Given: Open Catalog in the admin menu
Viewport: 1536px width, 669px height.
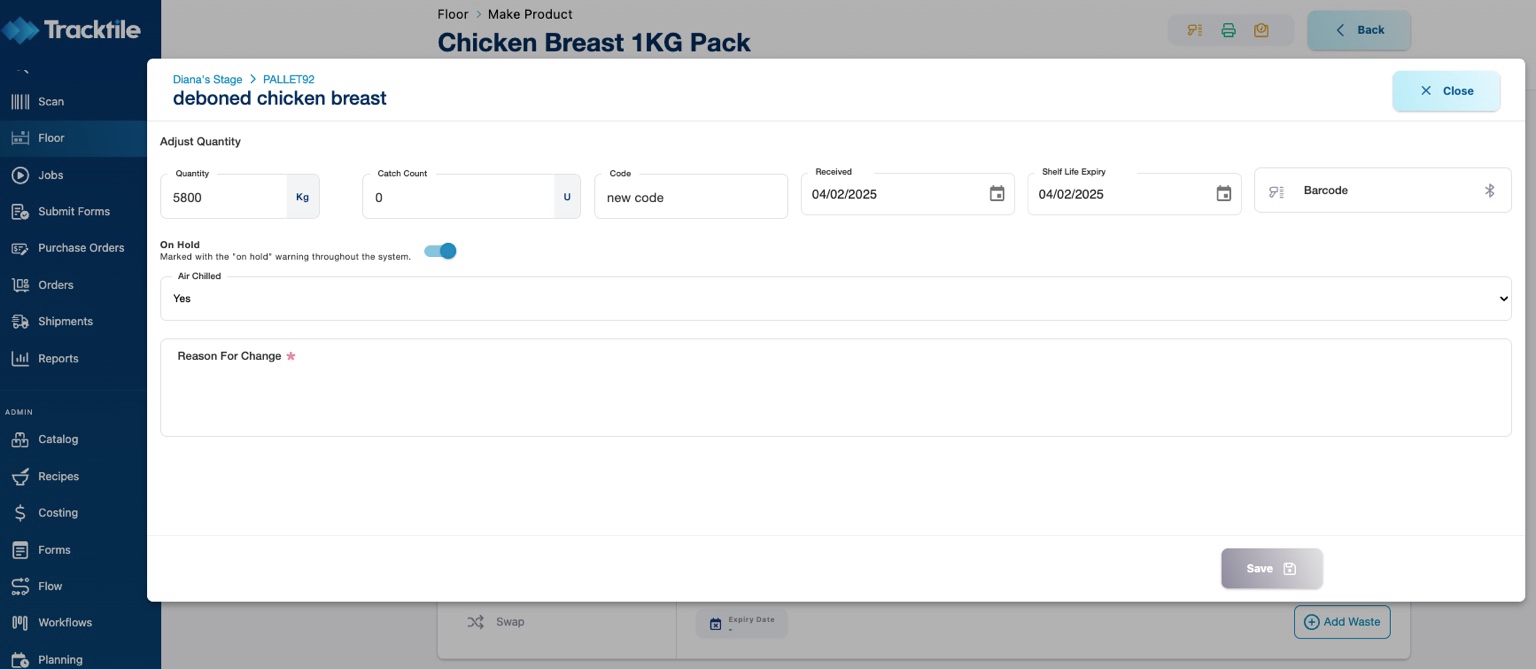Looking at the screenshot, I should [x=57, y=439].
